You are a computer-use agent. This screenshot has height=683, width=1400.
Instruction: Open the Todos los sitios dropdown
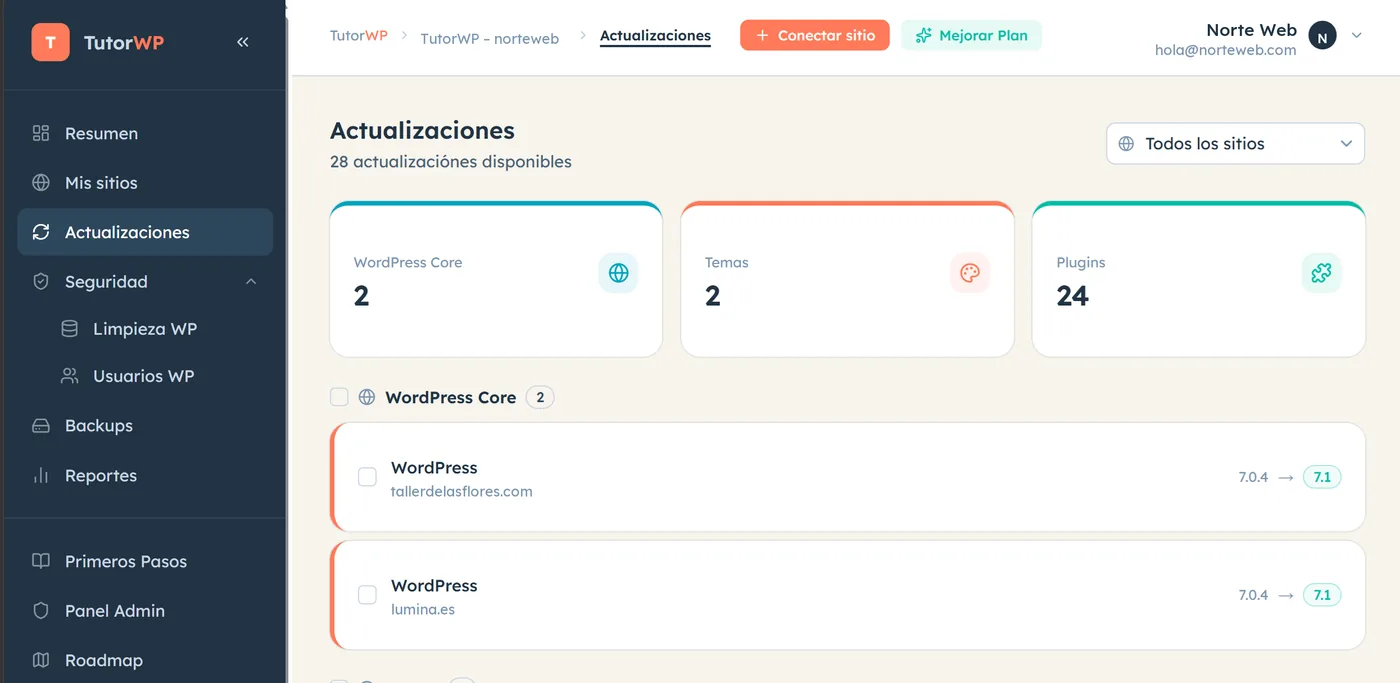tap(1235, 144)
